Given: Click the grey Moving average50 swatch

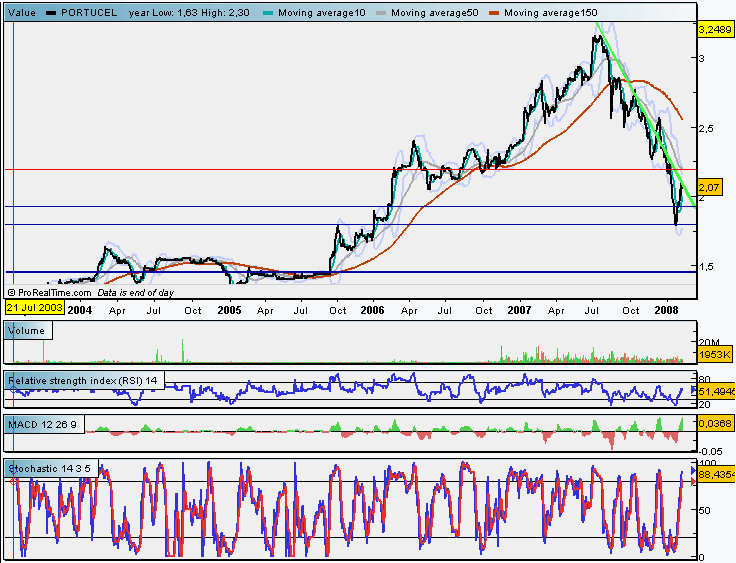Looking at the screenshot, I should click(x=381, y=13).
